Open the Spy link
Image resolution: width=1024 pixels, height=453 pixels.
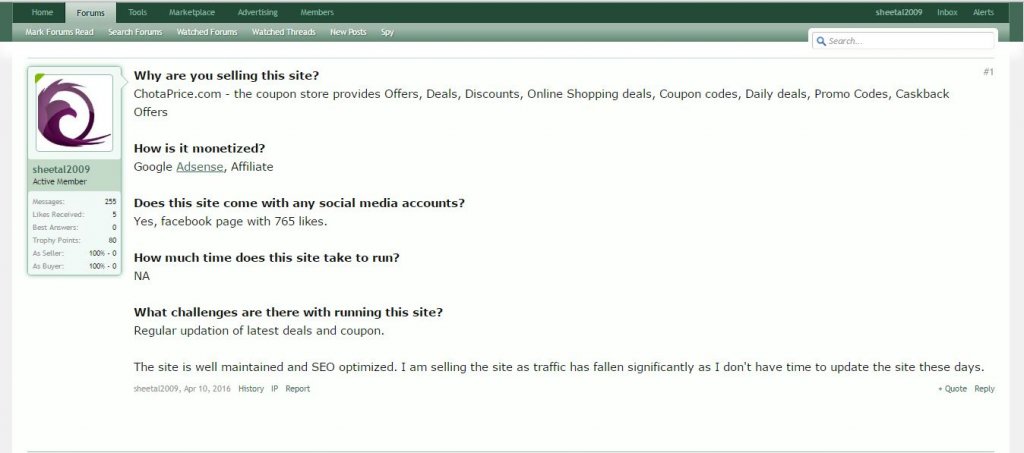pos(387,32)
